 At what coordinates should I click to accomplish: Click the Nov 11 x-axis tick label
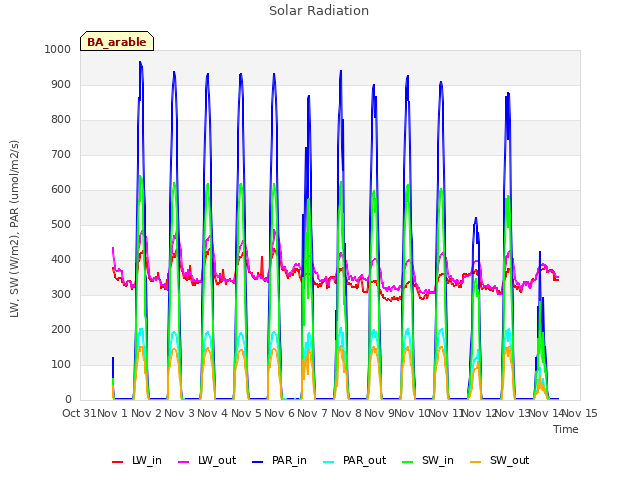(x=446, y=413)
